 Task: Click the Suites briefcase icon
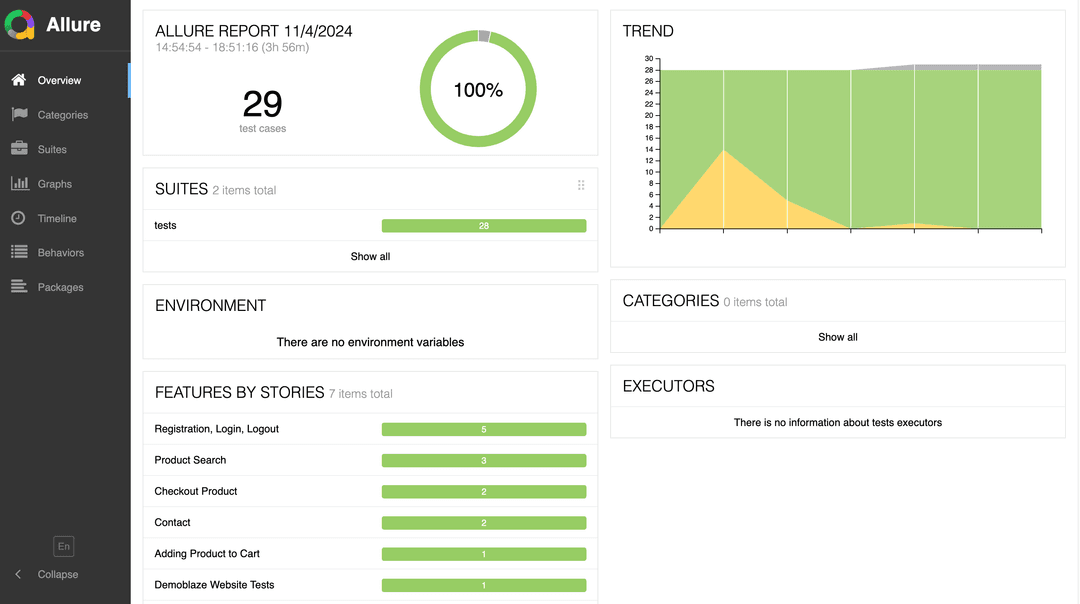(x=19, y=149)
